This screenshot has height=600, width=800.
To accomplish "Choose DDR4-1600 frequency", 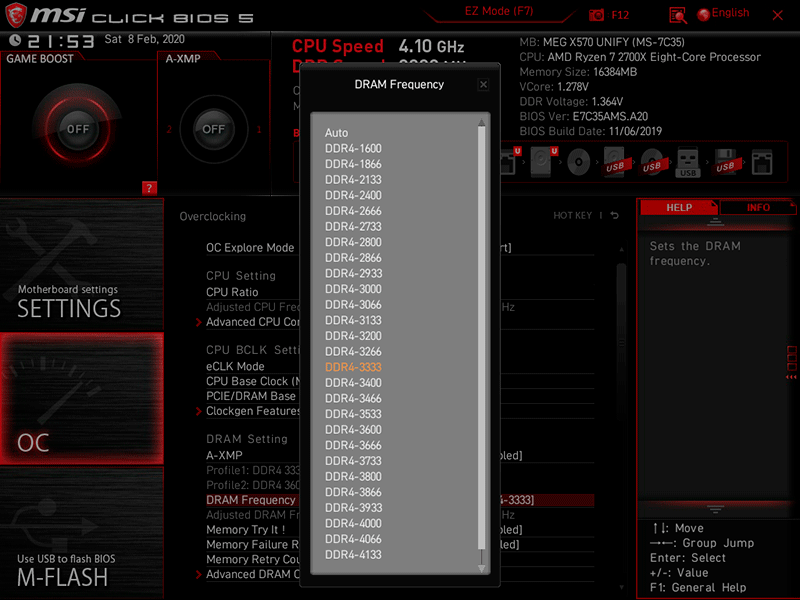I will [353, 148].
